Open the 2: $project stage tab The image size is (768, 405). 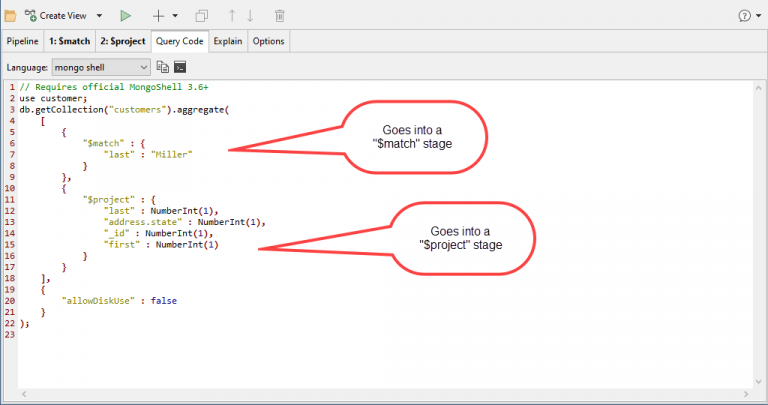[123, 41]
